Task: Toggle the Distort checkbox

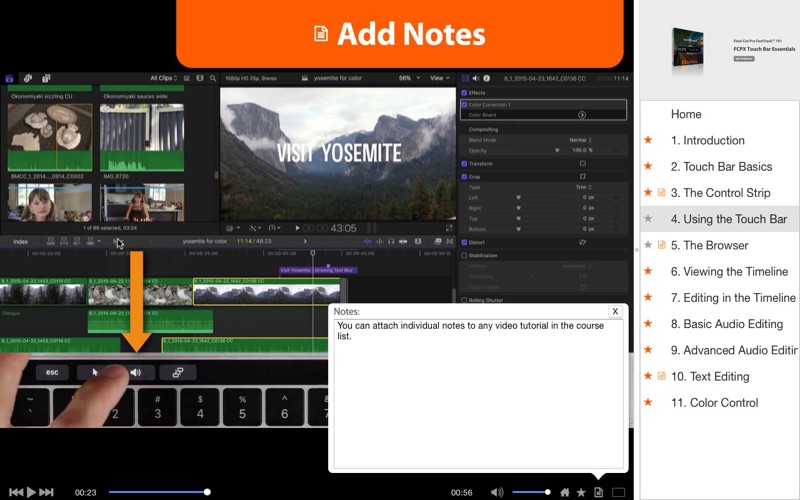Action: click(464, 242)
